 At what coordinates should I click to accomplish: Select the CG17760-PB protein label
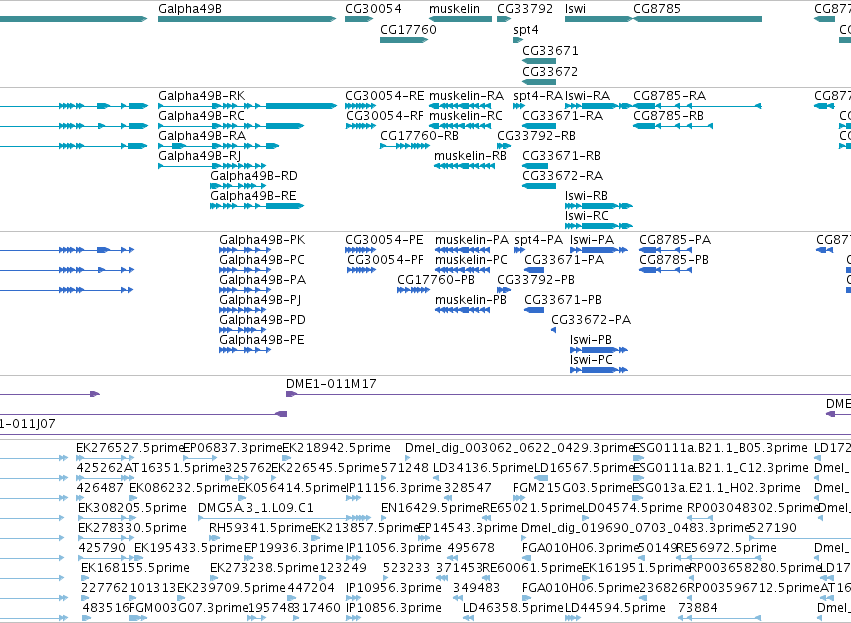tap(436, 280)
